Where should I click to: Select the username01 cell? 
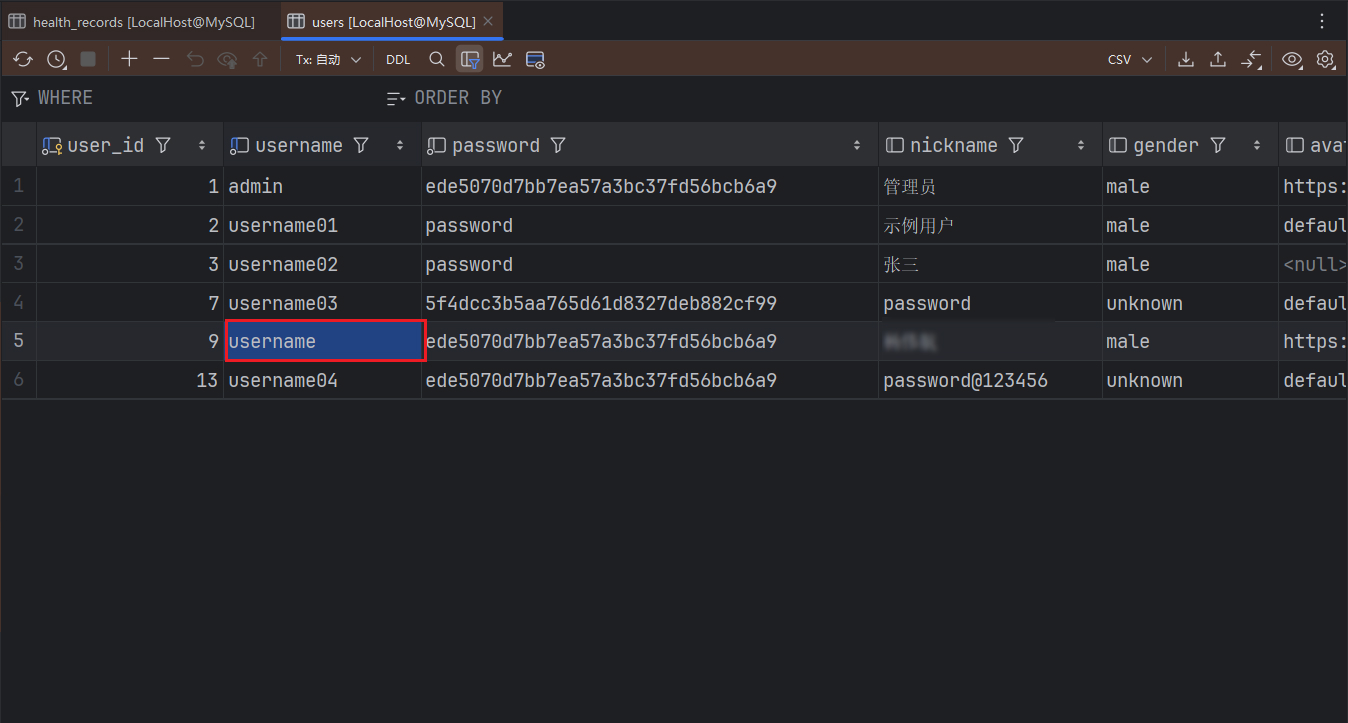click(x=322, y=225)
